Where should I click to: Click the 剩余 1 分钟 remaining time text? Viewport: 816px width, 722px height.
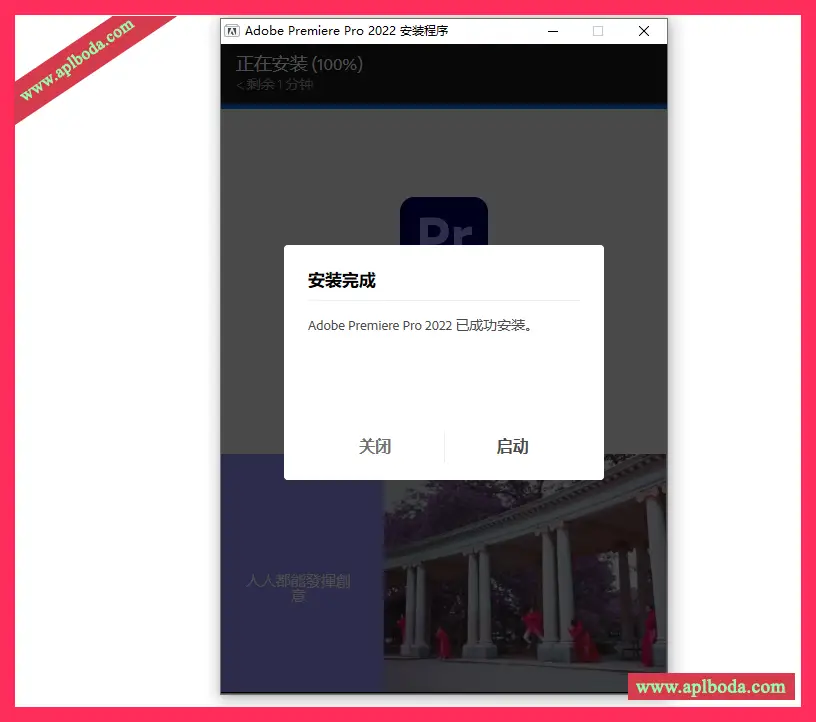coord(274,85)
